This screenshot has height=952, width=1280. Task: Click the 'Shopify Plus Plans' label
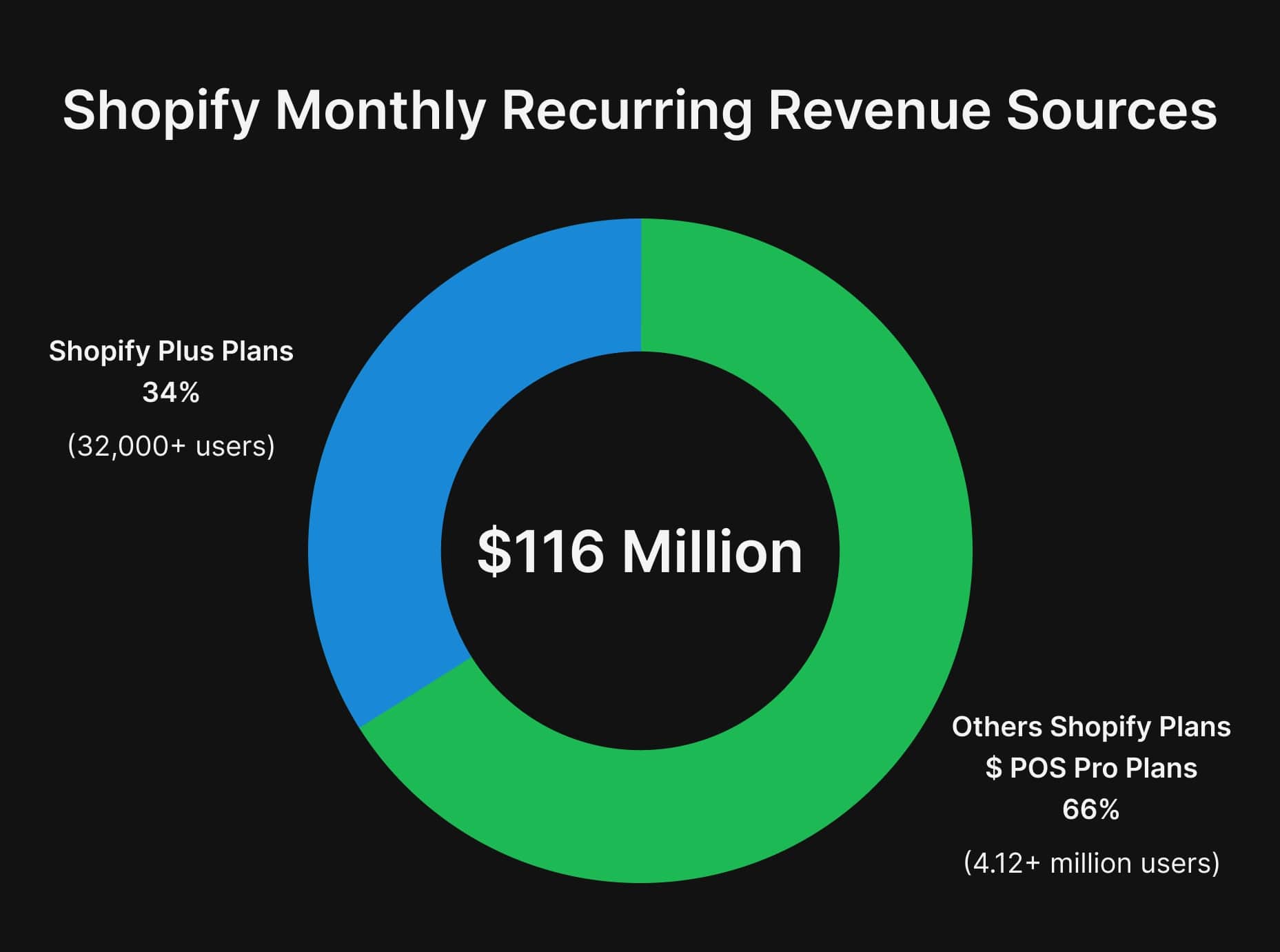[x=171, y=352]
